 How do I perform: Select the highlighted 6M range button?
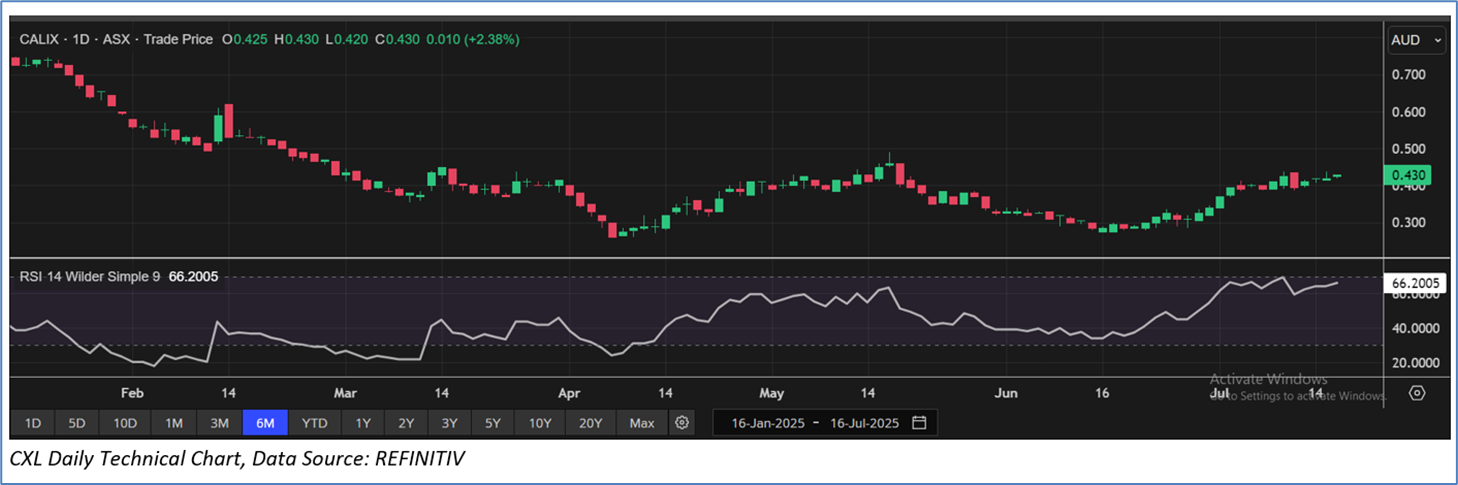pyautogui.click(x=265, y=423)
